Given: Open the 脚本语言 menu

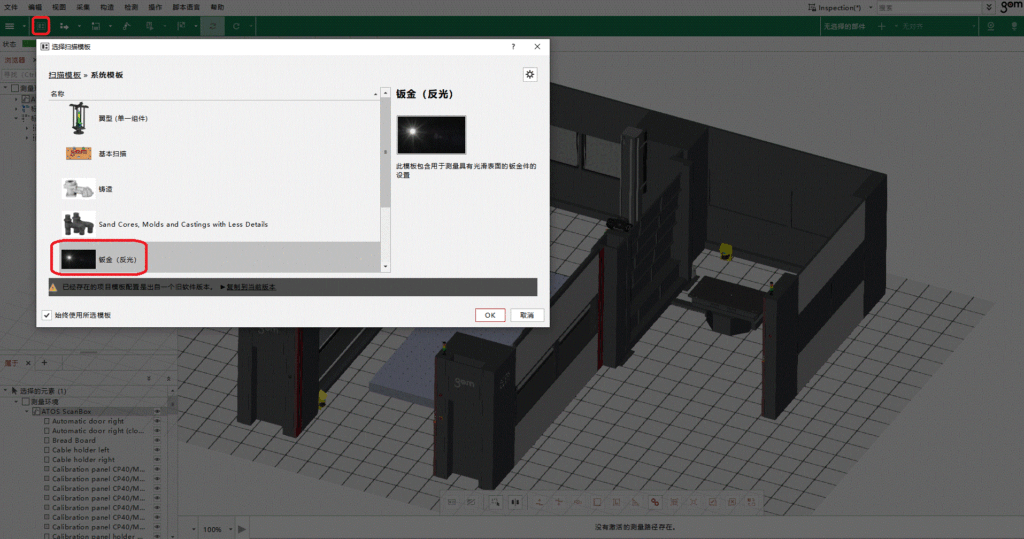Looking at the screenshot, I should tap(186, 7).
